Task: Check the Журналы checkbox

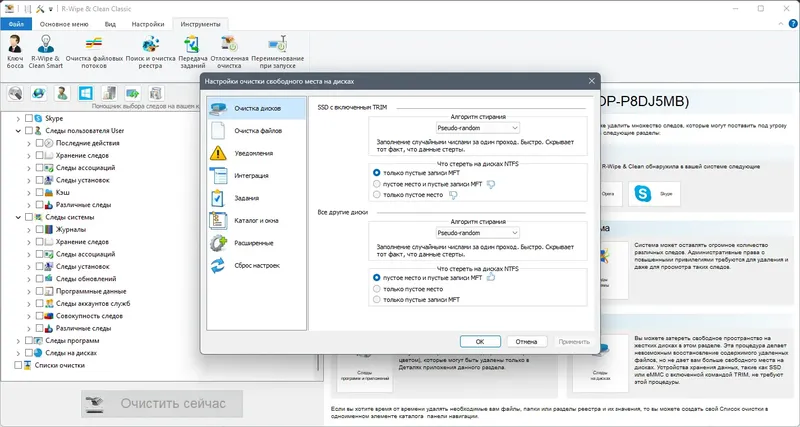Action: [39, 229]
